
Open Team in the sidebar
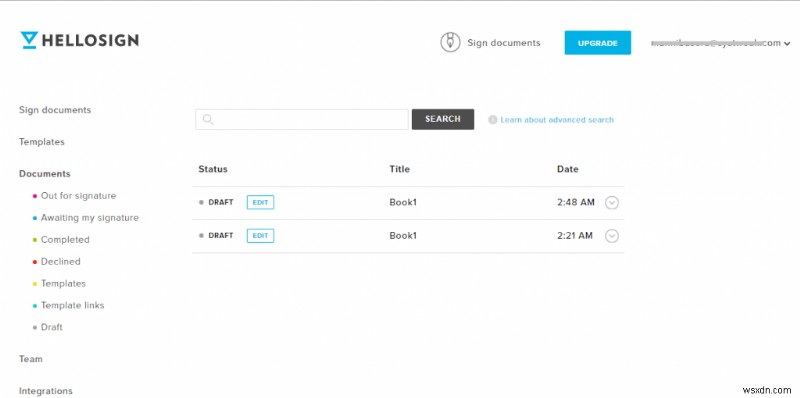[x=31, y=359]
